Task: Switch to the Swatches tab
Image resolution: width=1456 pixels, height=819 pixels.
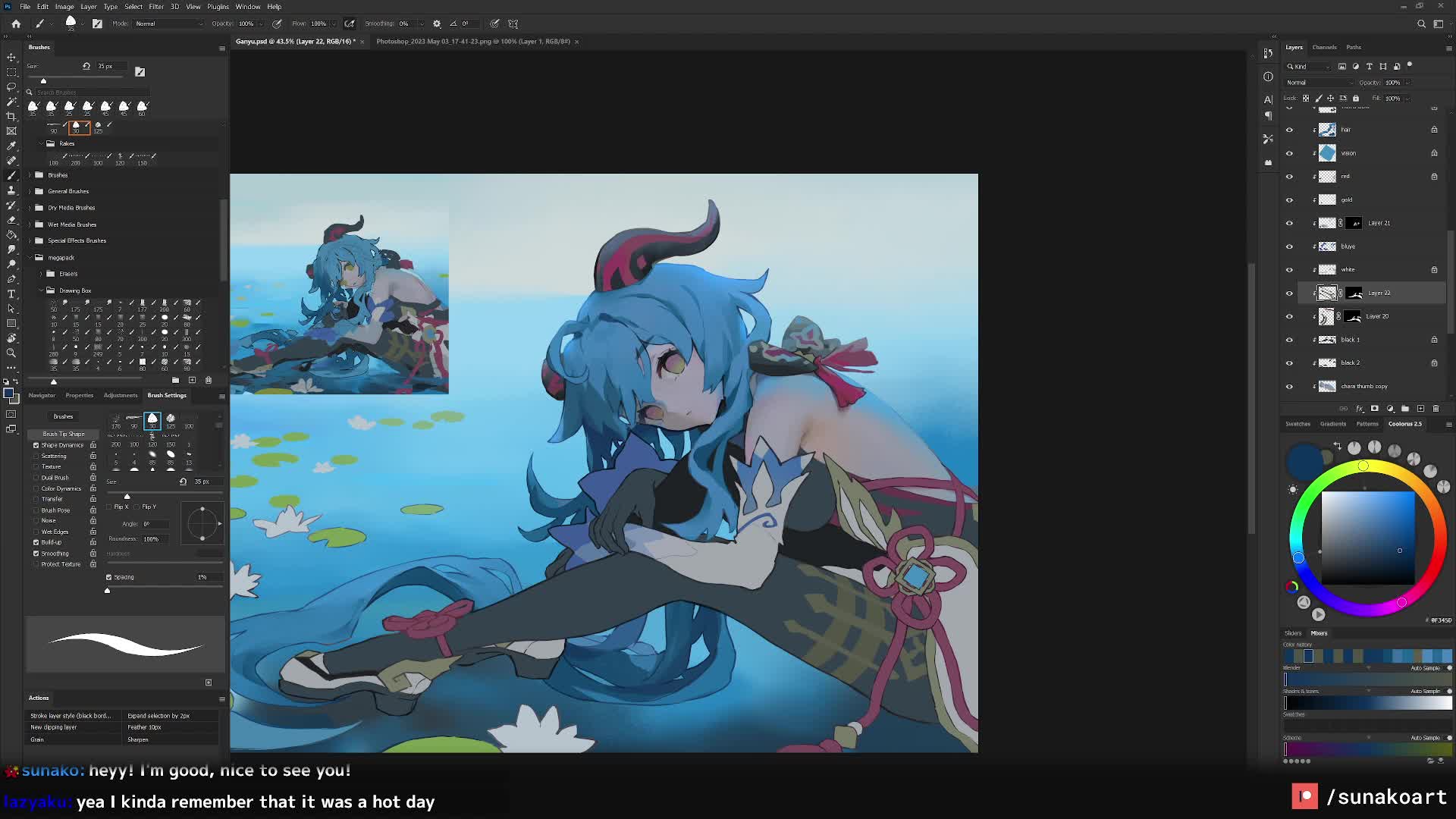Action: [x=1298, y=424]
